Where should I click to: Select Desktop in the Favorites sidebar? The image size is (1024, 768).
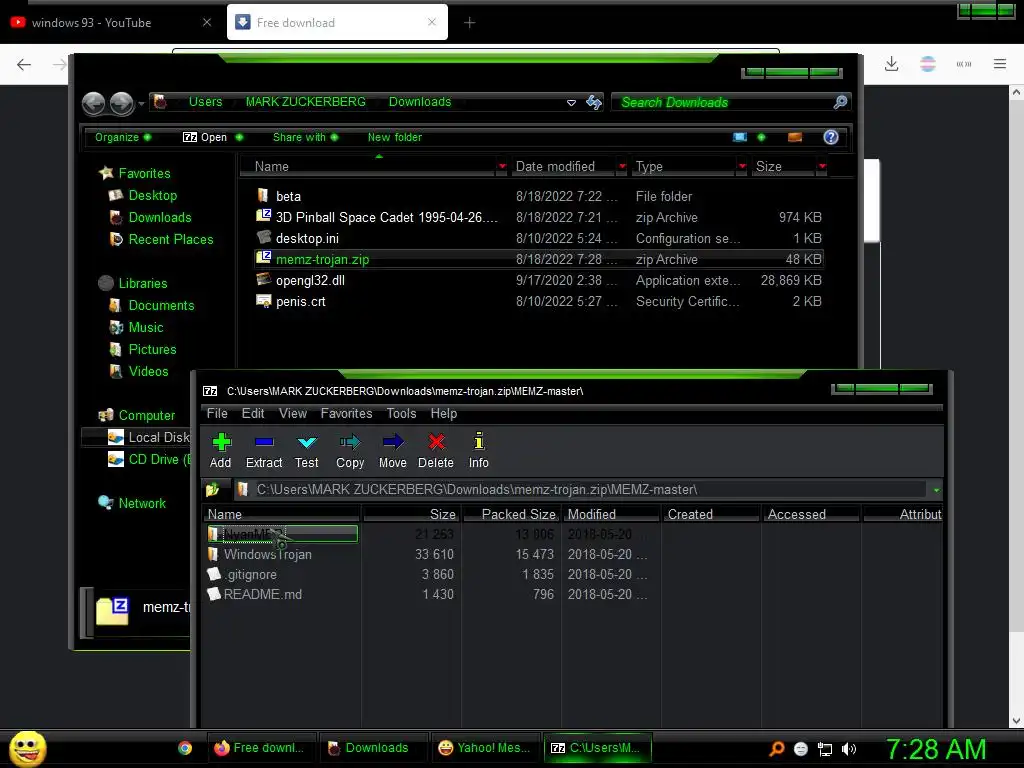152,195
